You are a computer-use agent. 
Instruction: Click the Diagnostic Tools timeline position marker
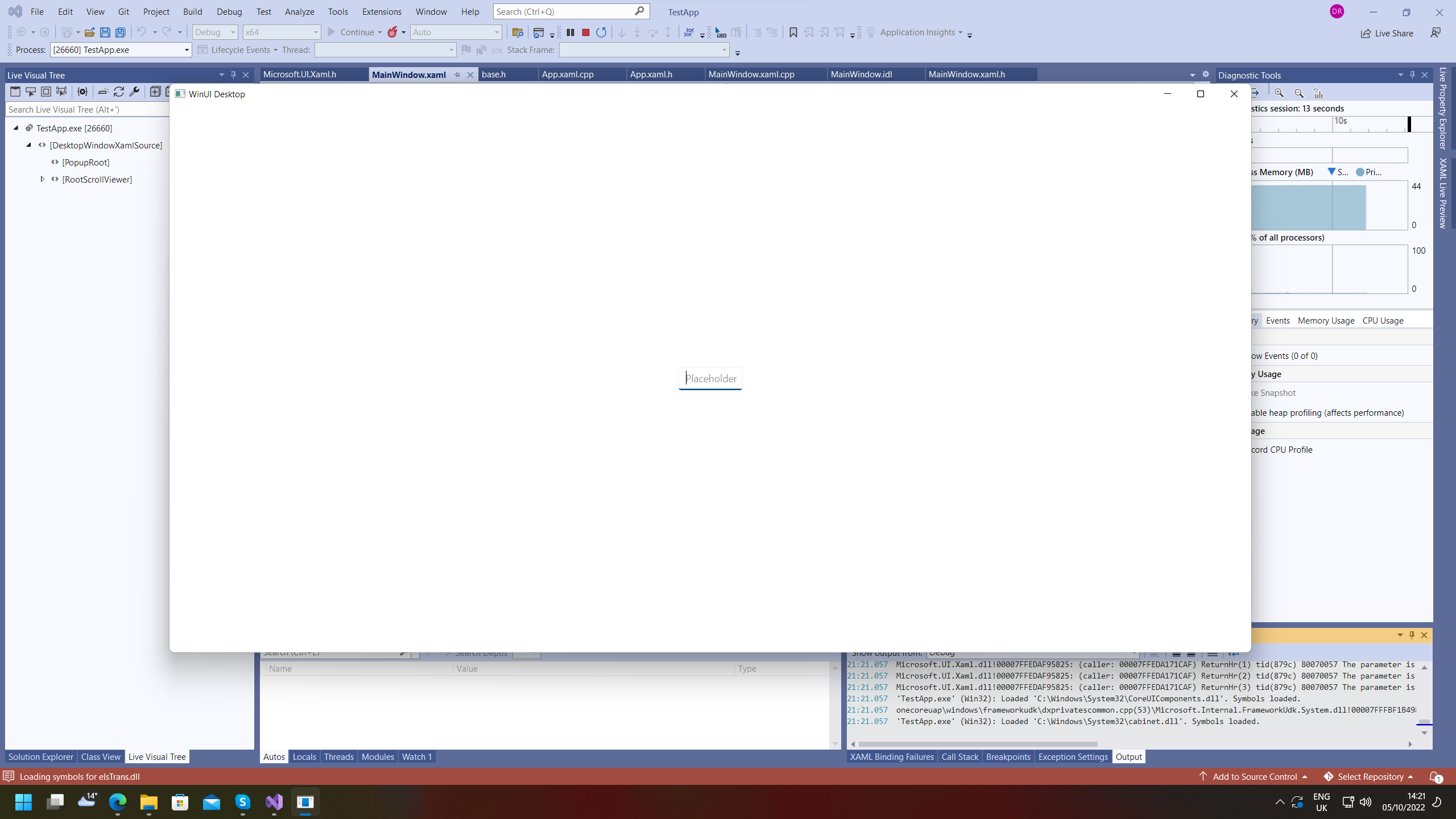click(1409, 124)
